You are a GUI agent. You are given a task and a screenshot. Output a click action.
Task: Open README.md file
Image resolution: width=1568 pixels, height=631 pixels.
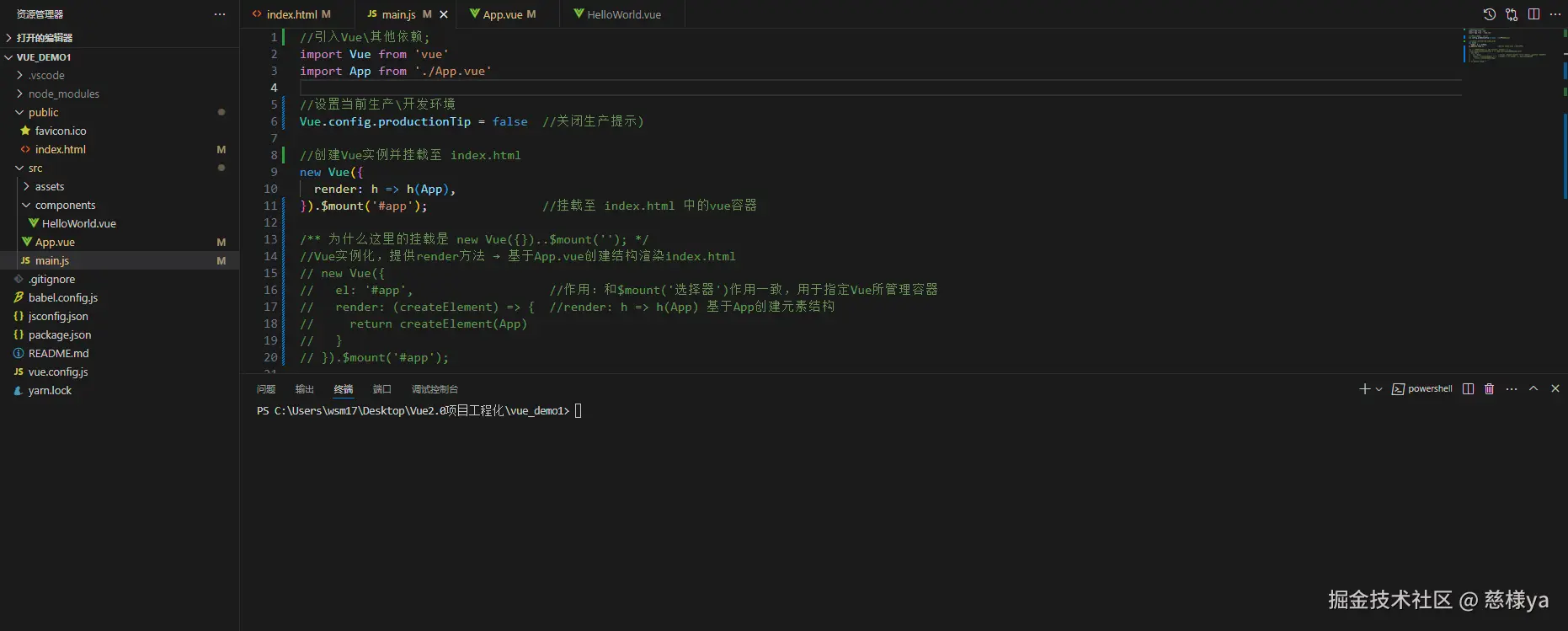[x=120, y=353]
